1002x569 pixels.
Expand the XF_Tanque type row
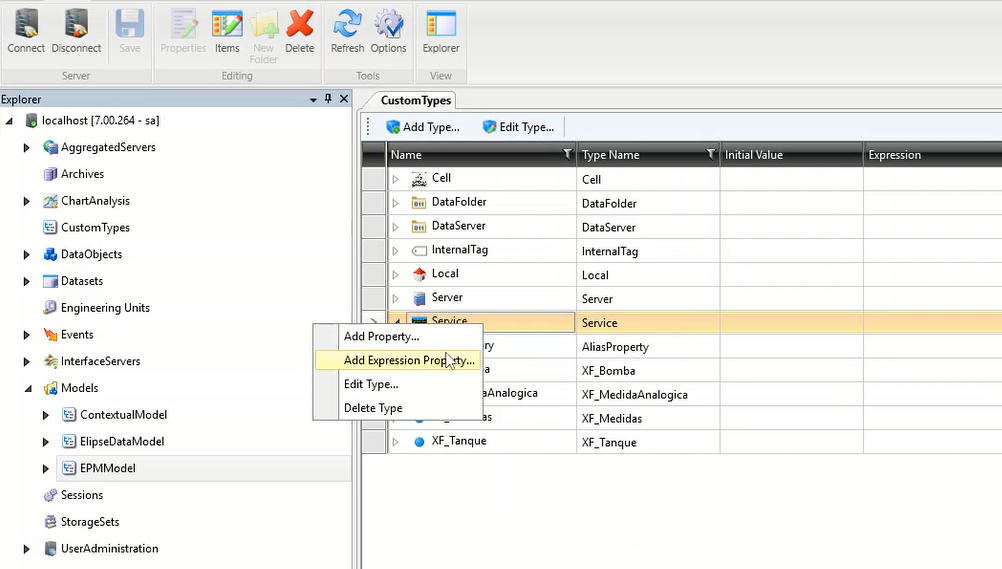pos(396,442)
